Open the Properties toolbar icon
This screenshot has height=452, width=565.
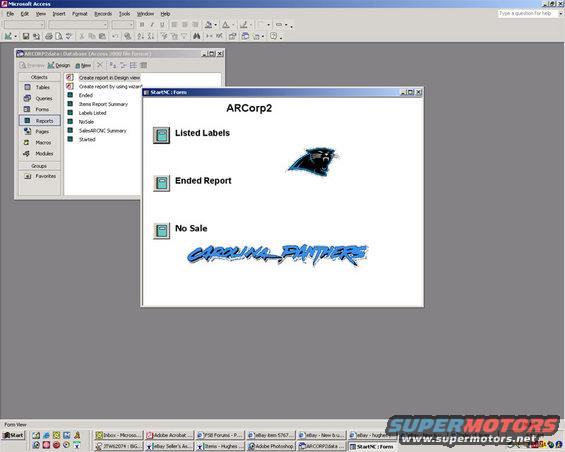232,36
